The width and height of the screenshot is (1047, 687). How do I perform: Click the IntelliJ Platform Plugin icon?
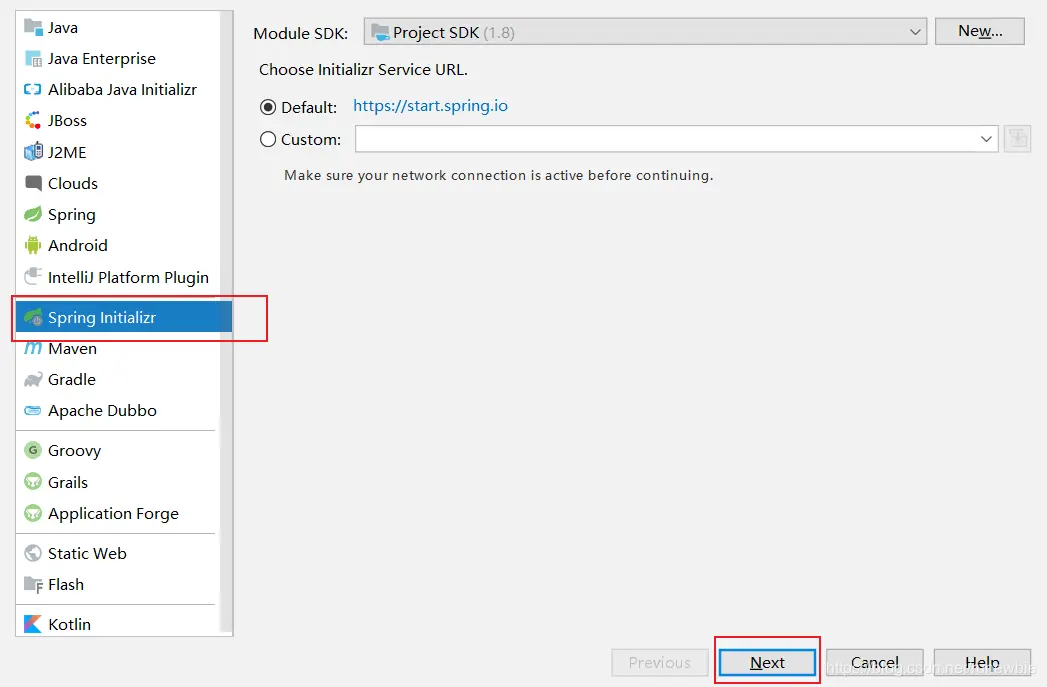coord(33,276)
